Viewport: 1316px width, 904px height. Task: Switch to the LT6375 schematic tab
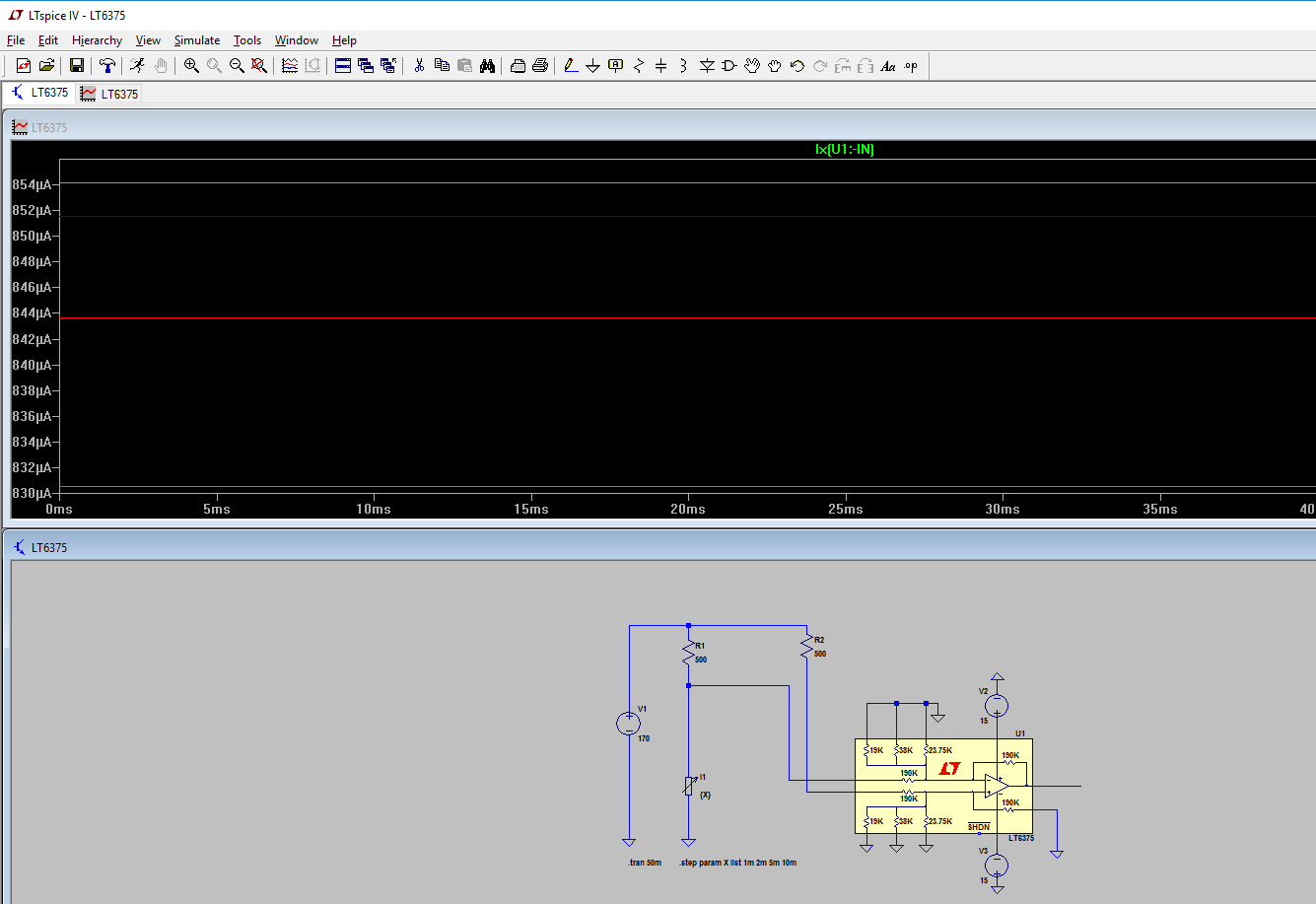40,93
